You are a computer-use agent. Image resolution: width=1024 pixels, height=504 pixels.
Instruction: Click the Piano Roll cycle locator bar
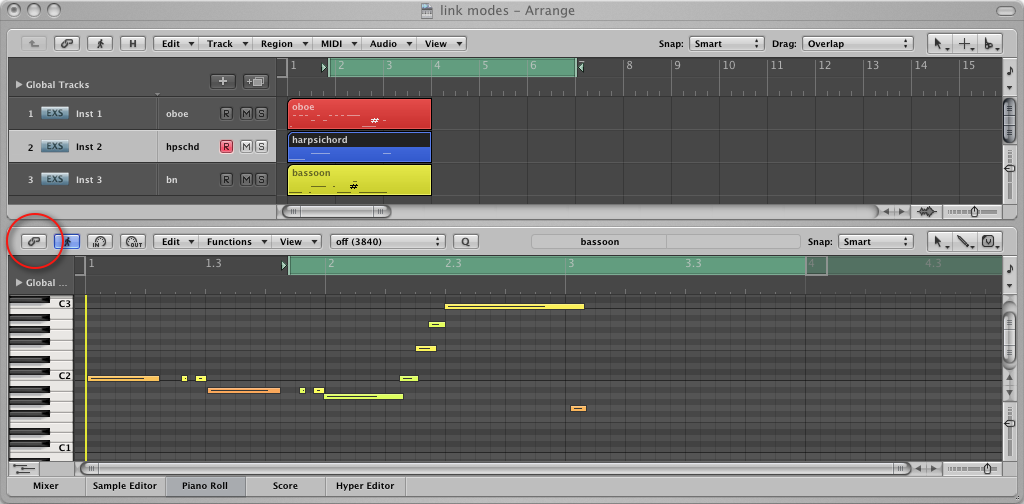click(x=549, y=265)
